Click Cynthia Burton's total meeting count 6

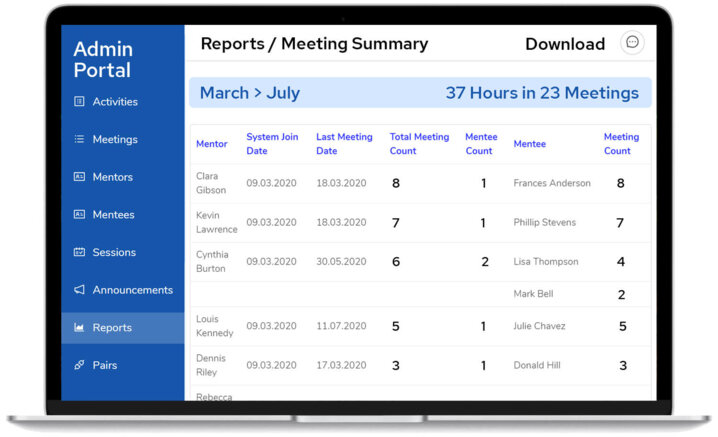pyautogui.click(x=396, y=262)
